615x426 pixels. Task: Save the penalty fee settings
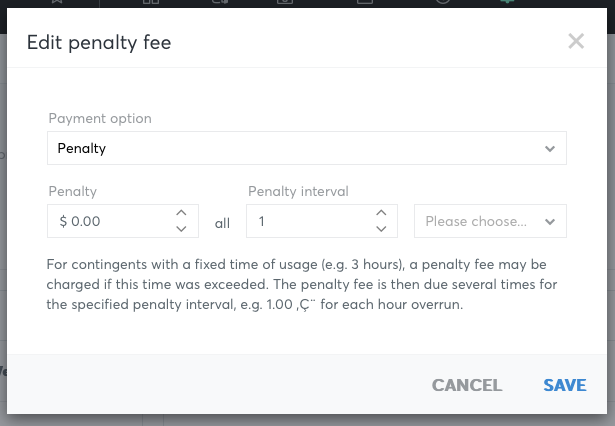coord(565,385)
